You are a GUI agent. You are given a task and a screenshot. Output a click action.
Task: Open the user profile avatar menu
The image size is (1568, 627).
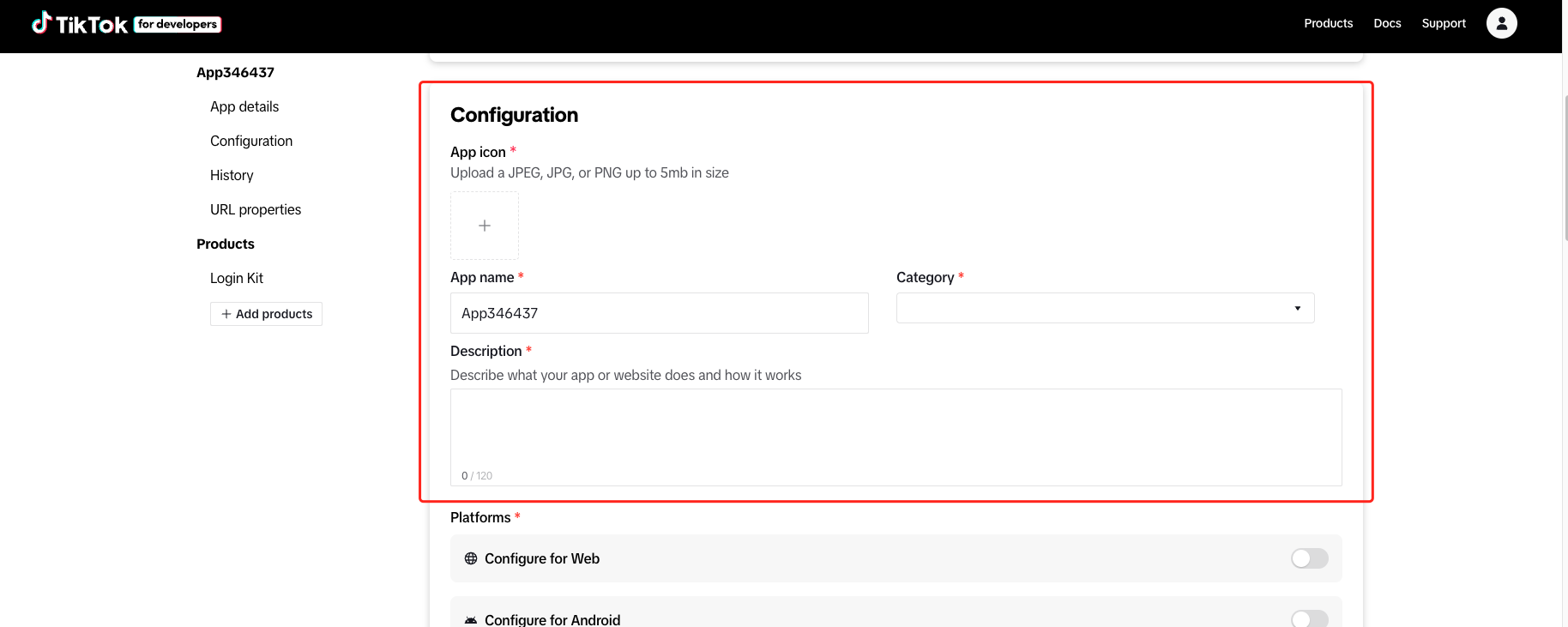coord(1501,23)
